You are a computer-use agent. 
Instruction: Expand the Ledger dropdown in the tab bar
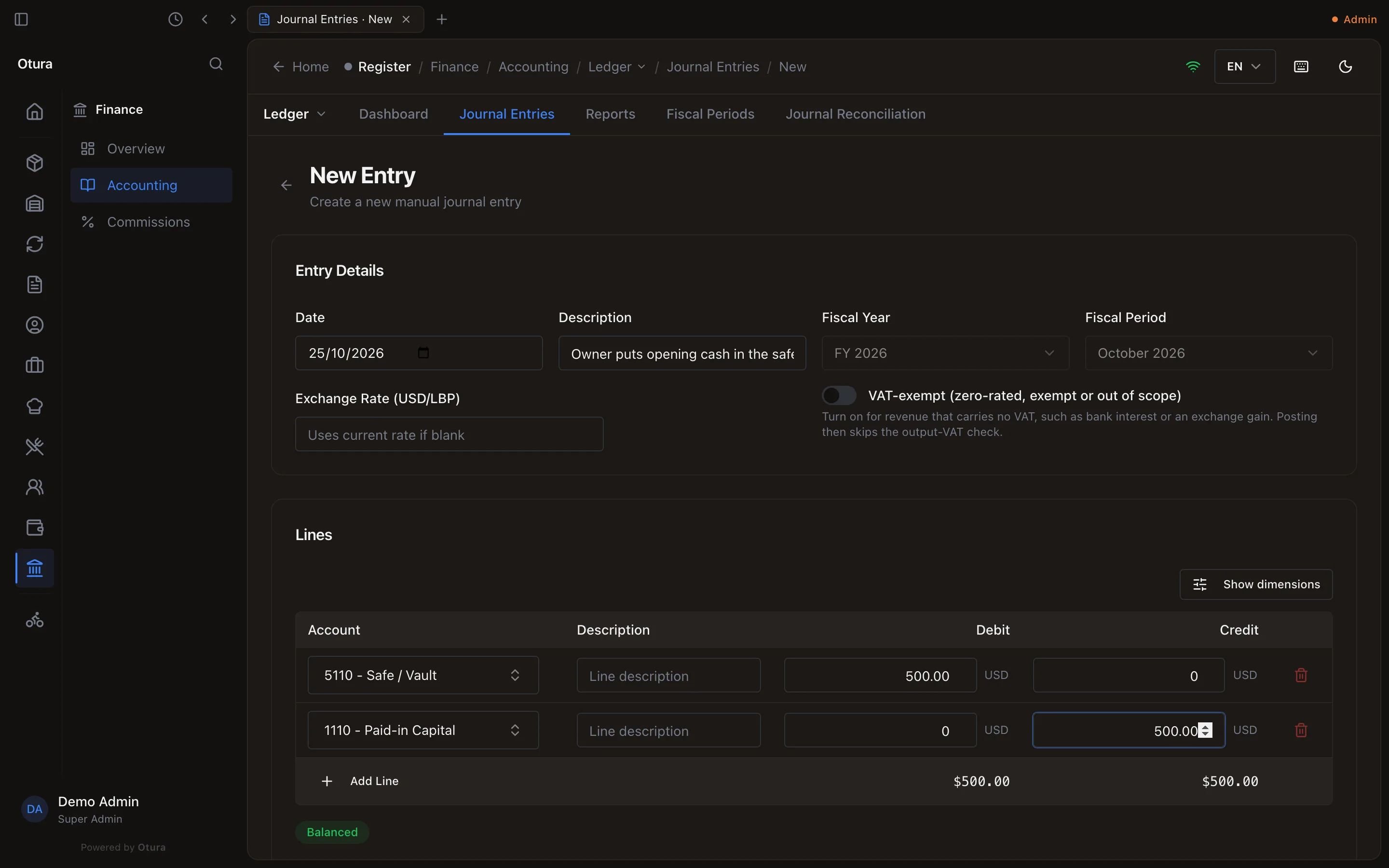point(295,114)
